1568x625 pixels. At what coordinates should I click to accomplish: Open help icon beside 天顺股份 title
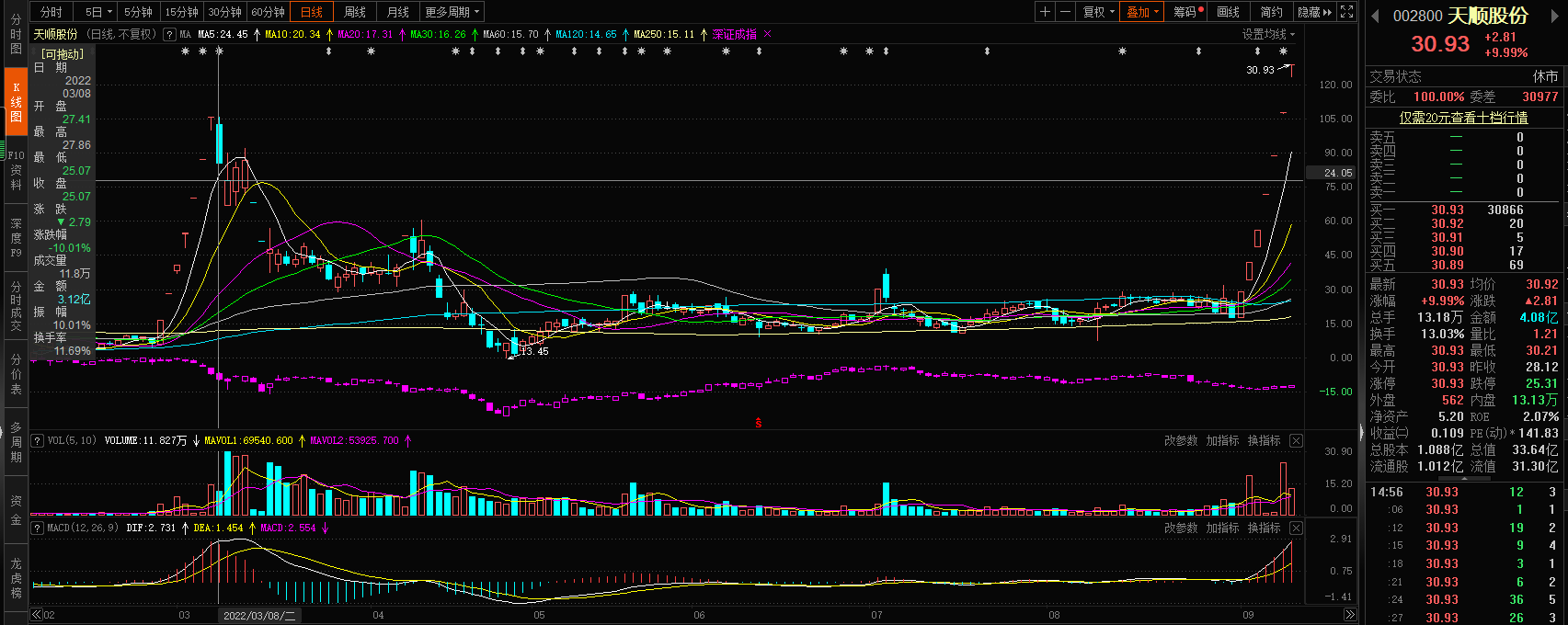point(169,35)
